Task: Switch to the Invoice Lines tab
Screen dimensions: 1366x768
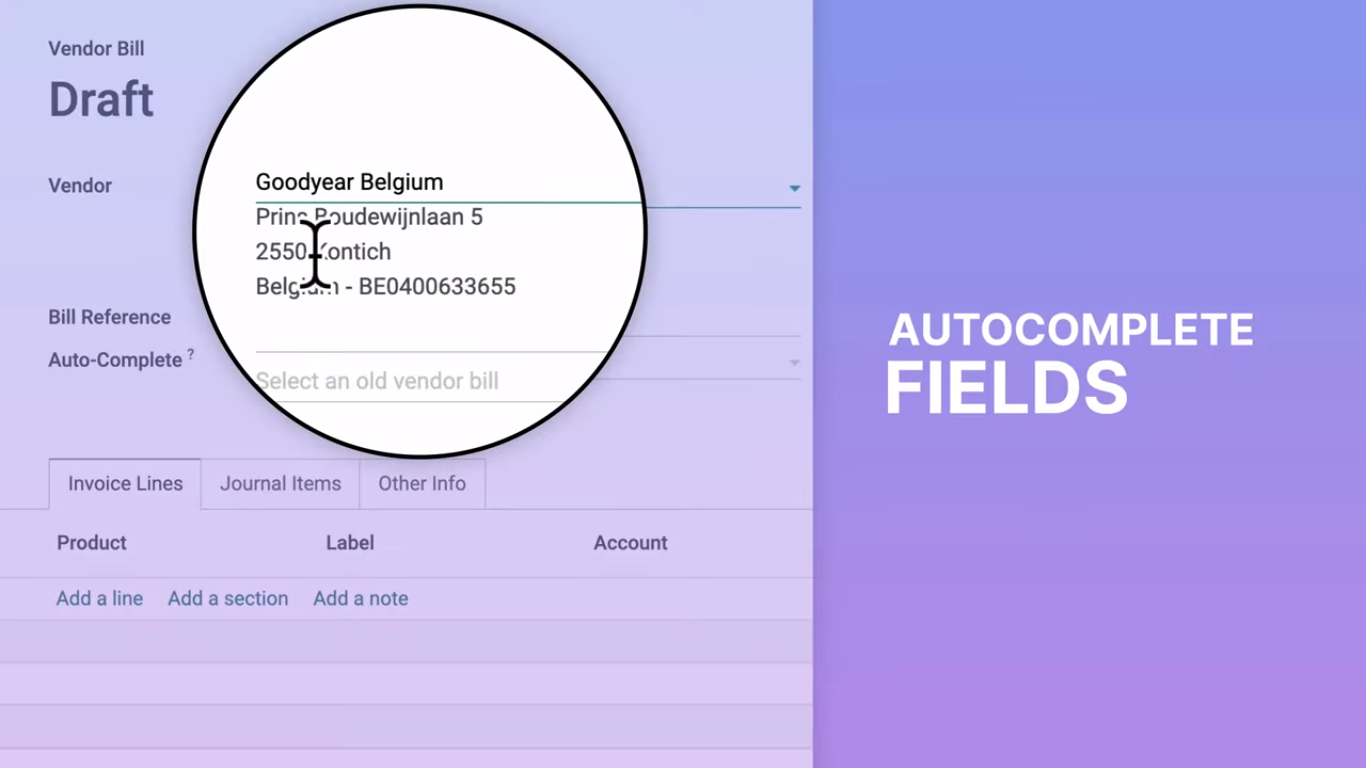Action: [125, 484]
